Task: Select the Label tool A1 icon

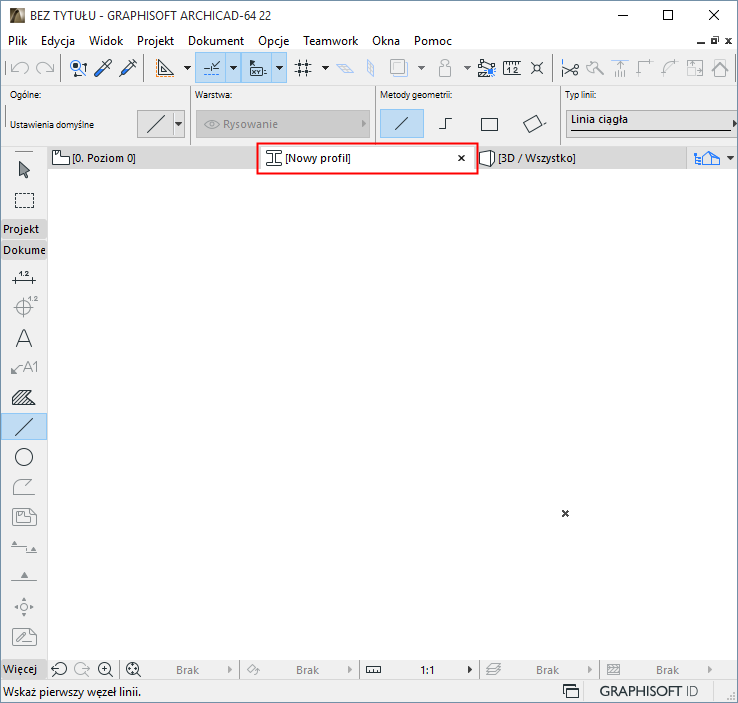Action: point(24,367)
